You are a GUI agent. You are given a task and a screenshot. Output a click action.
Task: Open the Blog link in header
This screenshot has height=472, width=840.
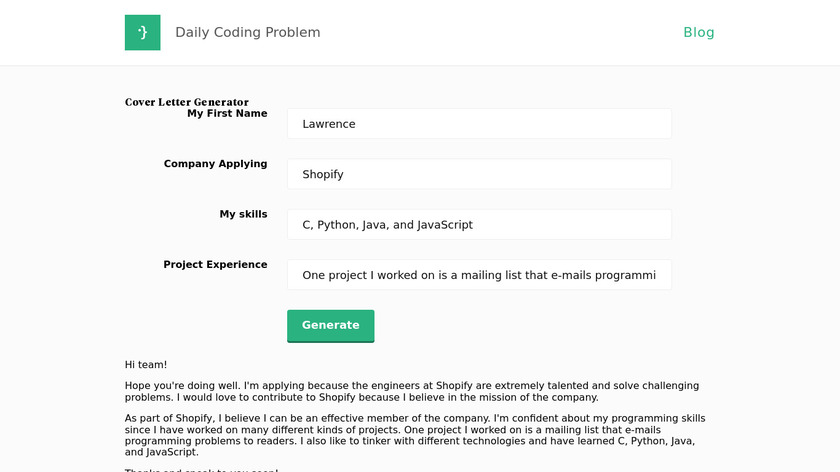point(698,32)
